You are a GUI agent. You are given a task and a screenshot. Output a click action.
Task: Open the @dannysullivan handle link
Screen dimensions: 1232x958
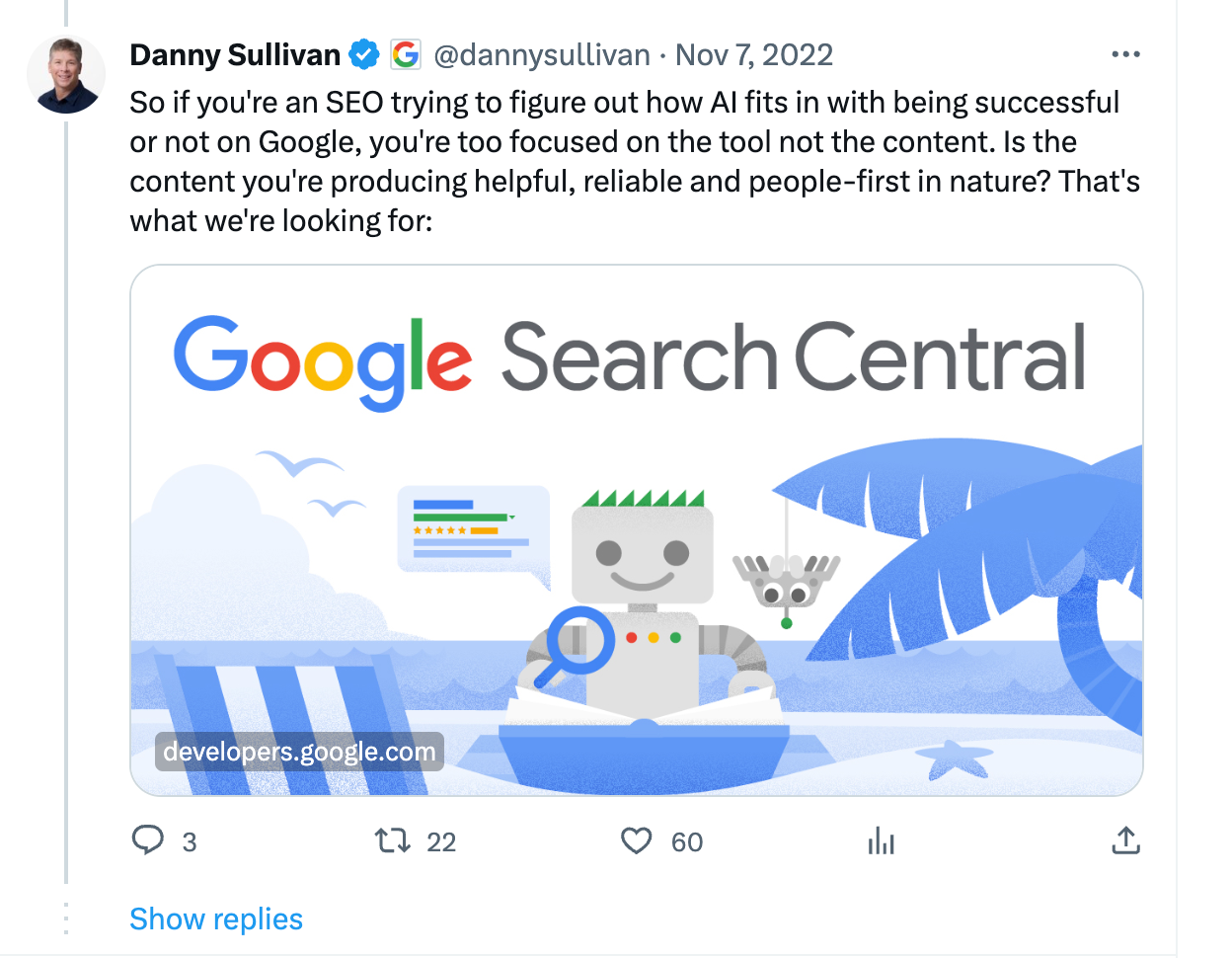542,54
